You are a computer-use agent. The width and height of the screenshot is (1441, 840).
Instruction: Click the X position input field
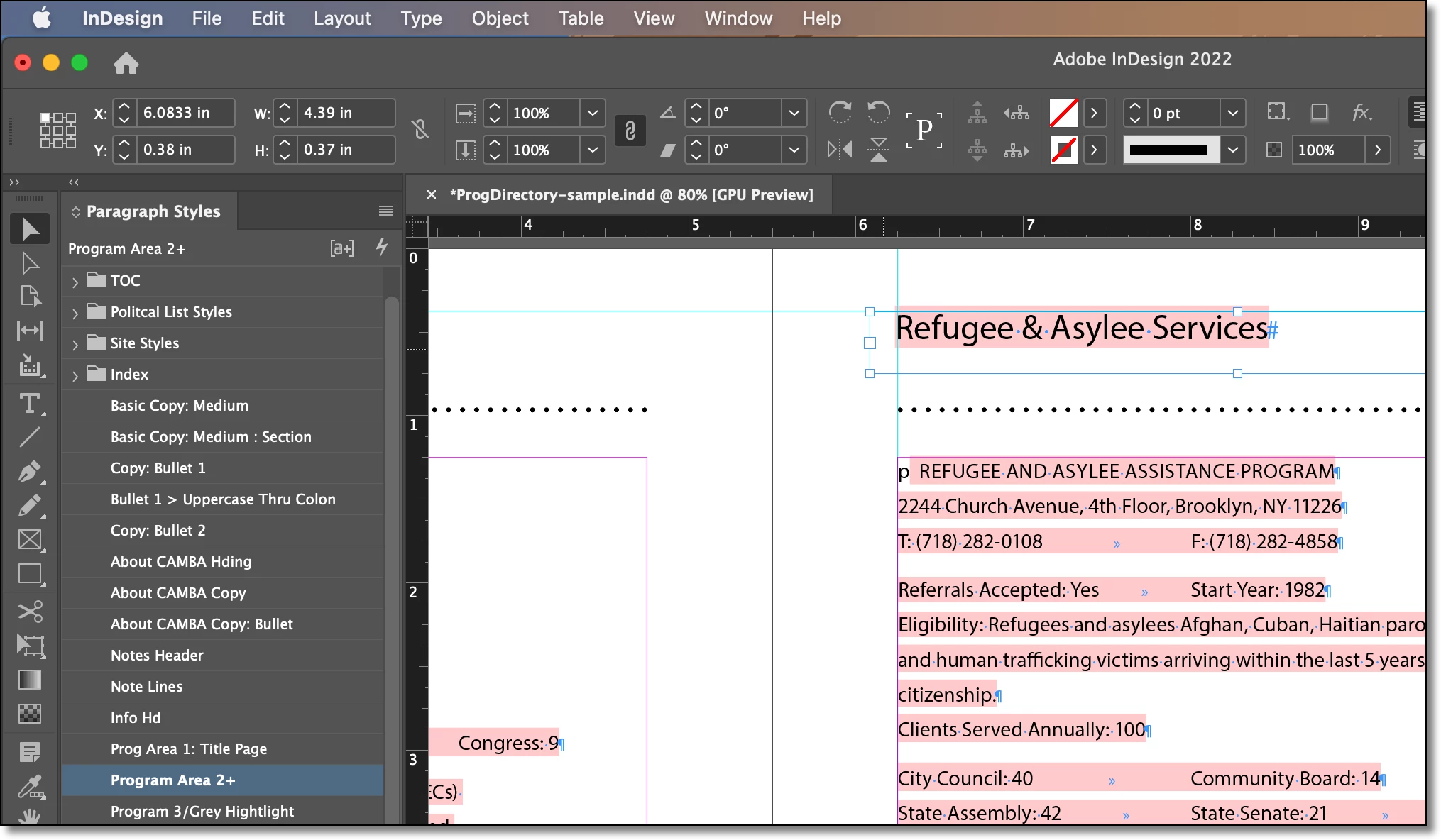click(185, 113)
